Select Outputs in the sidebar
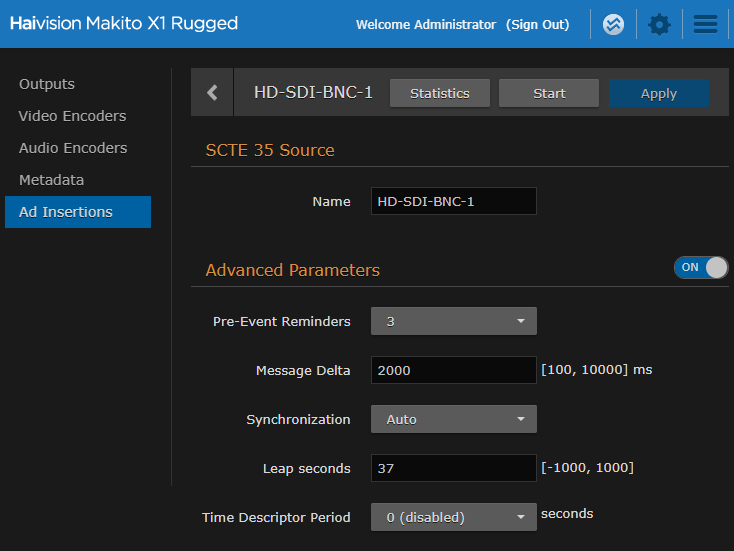Screen dimensions: 734x551 coord(47,84)
